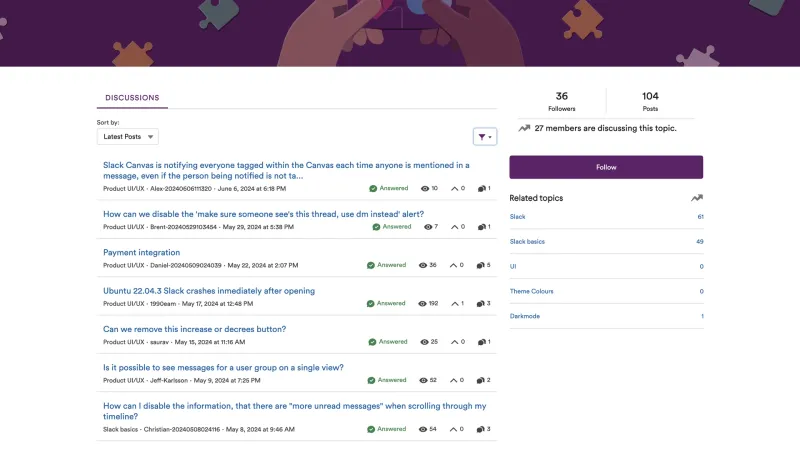Open the Theme Colours related topic

pyautogui.click(x=531, y=291)
